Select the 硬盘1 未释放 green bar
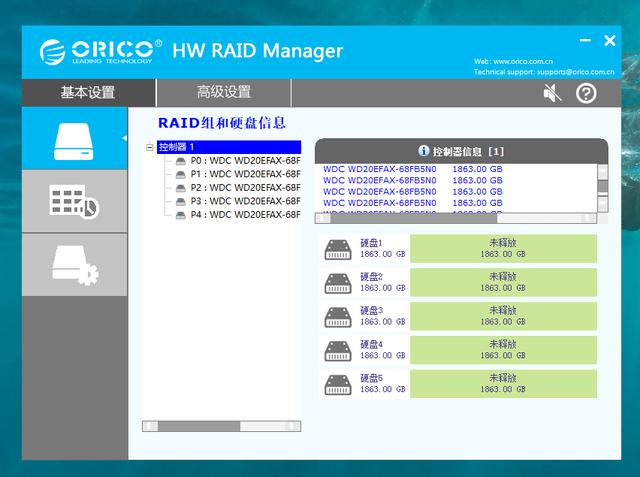Screen dimensions: 640x477 click(x=503, y=248)
